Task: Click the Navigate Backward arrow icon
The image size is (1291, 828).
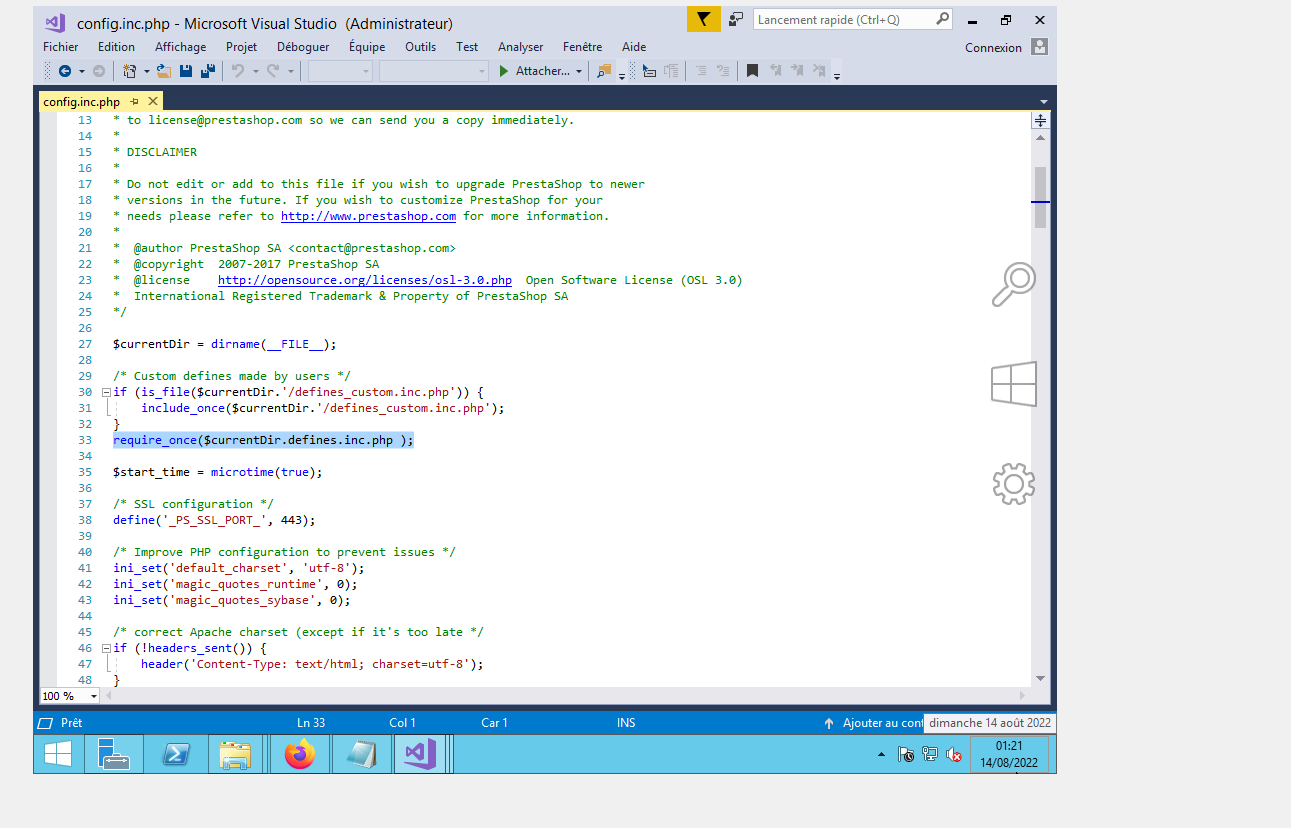Action: coord(65,71)
